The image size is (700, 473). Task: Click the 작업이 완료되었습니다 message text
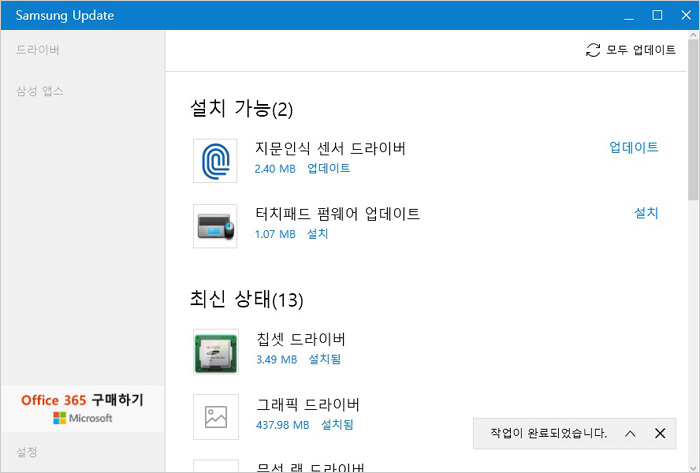[549, 433]
